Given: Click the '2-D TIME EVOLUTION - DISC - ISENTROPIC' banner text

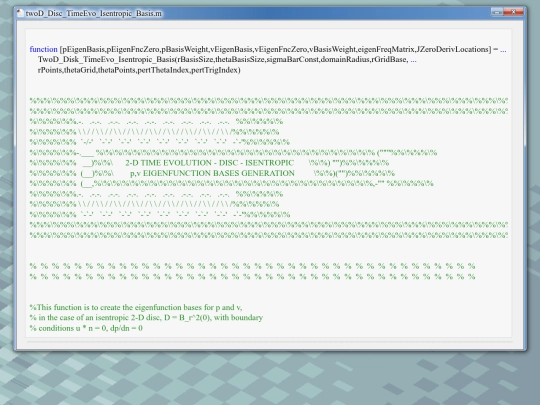Looking at the screenshot, I should pos(209,163).
